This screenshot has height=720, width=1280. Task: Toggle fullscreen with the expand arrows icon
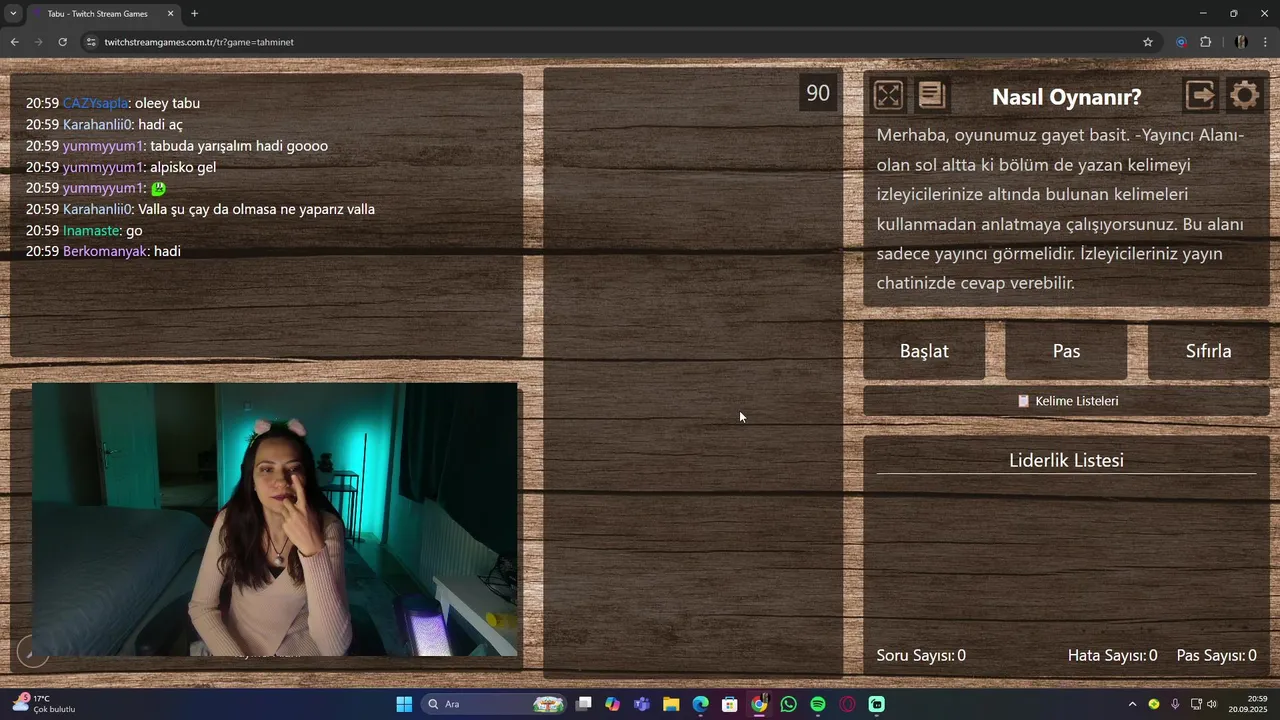pyautogui.click(x=888, y=95)
